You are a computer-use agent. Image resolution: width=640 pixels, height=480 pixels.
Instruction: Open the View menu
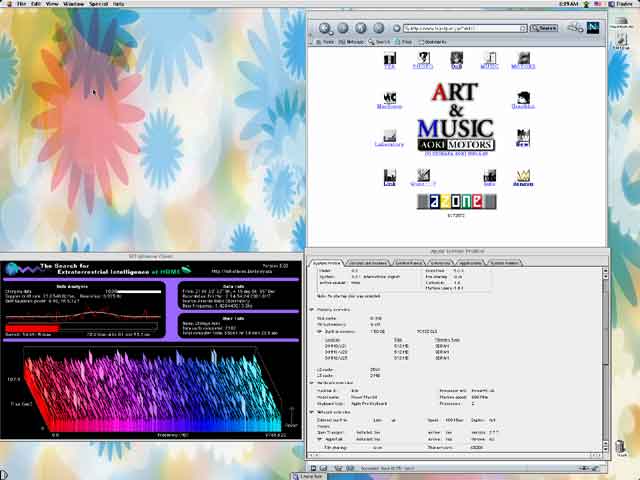(x=52, y=4)
